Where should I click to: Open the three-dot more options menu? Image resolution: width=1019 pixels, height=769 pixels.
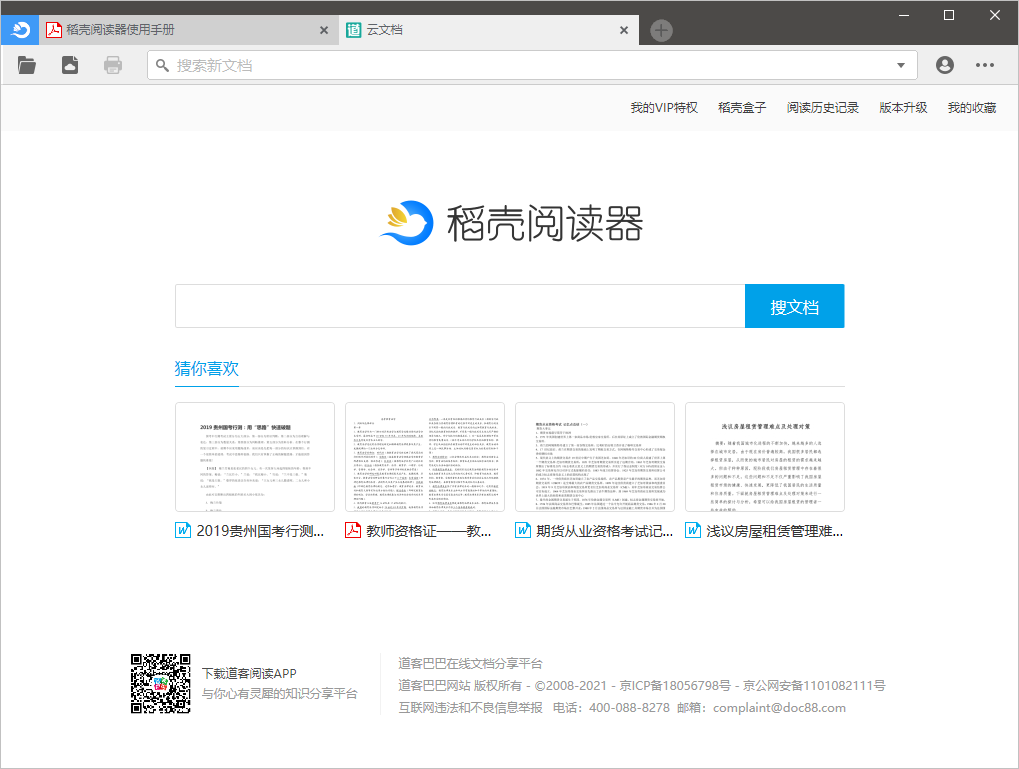point(985,65)
